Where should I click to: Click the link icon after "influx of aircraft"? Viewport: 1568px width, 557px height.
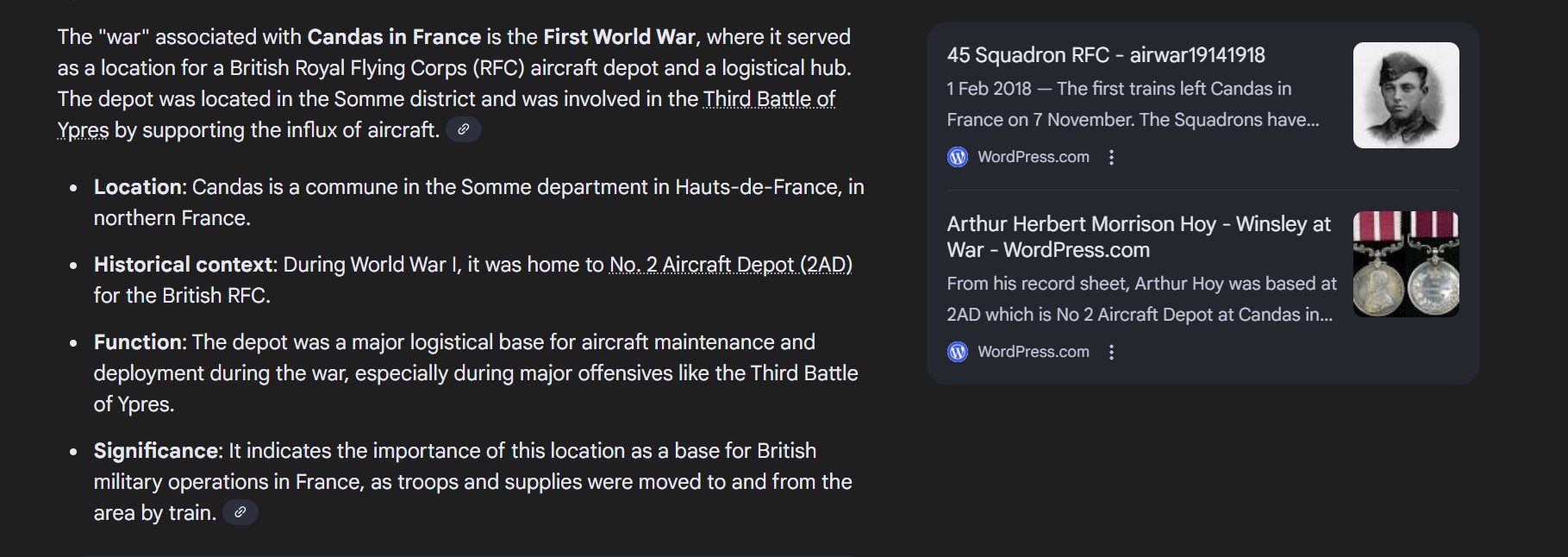pyautogui.click(x=464, y=129)
